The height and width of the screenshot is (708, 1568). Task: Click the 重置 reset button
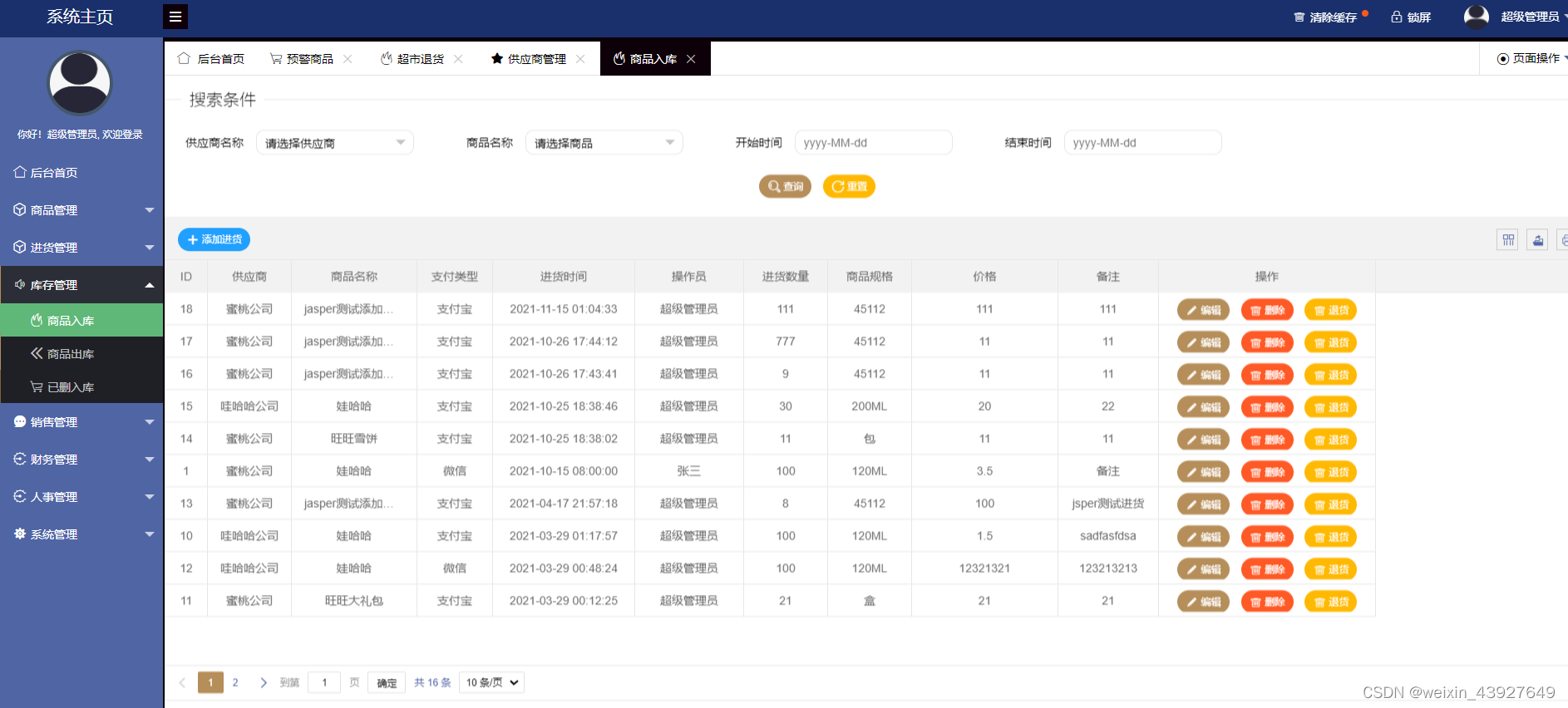849,186
